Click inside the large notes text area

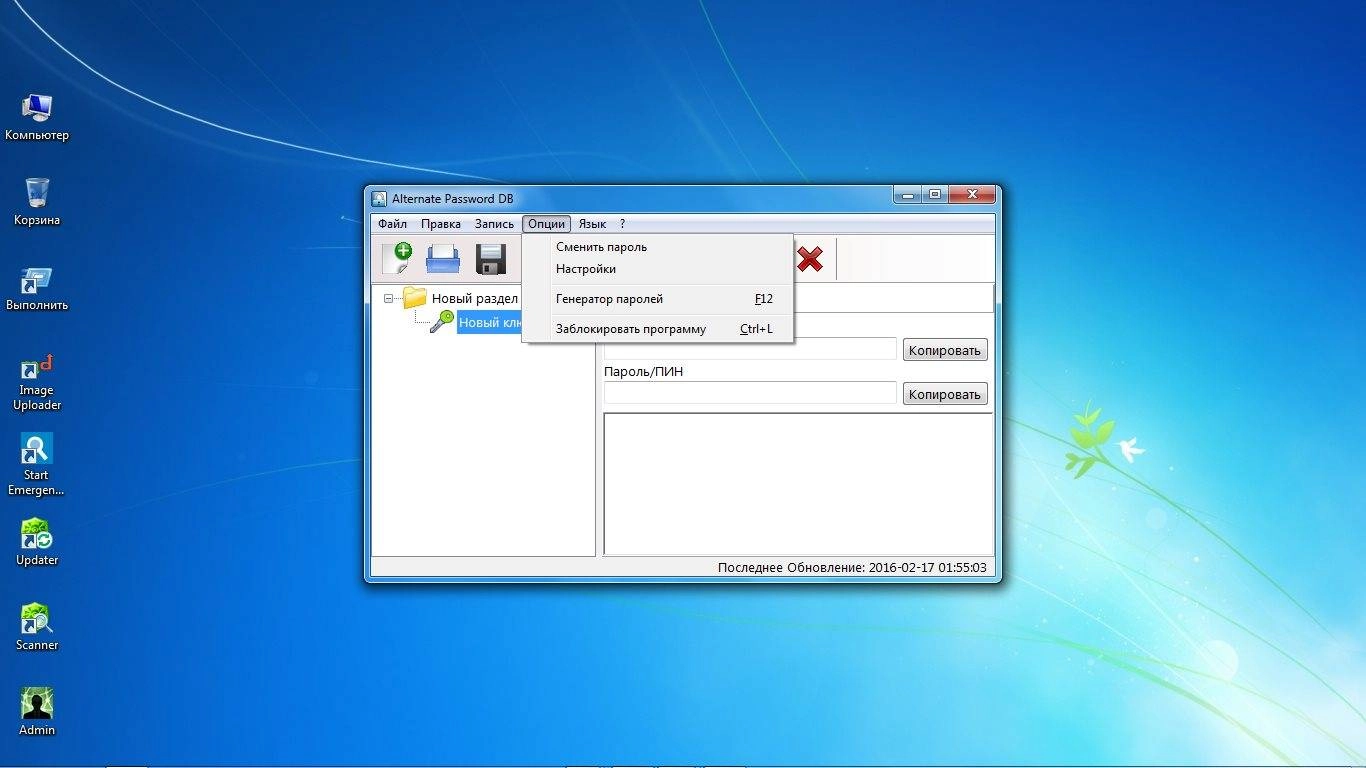point(798,483)
